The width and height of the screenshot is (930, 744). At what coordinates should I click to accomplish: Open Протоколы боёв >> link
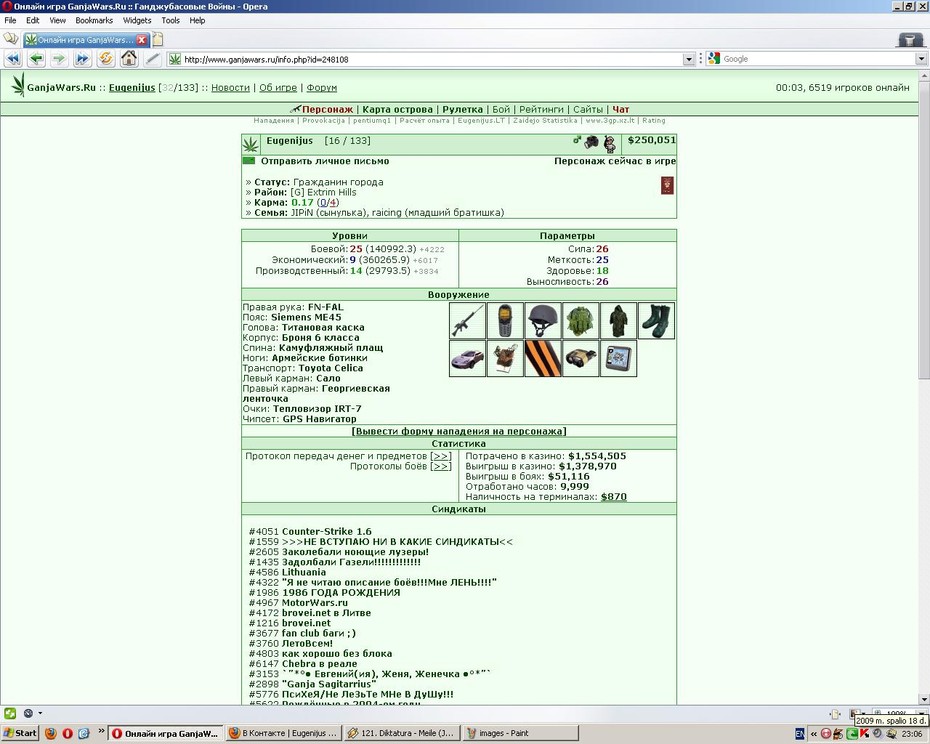click(441, 466)
